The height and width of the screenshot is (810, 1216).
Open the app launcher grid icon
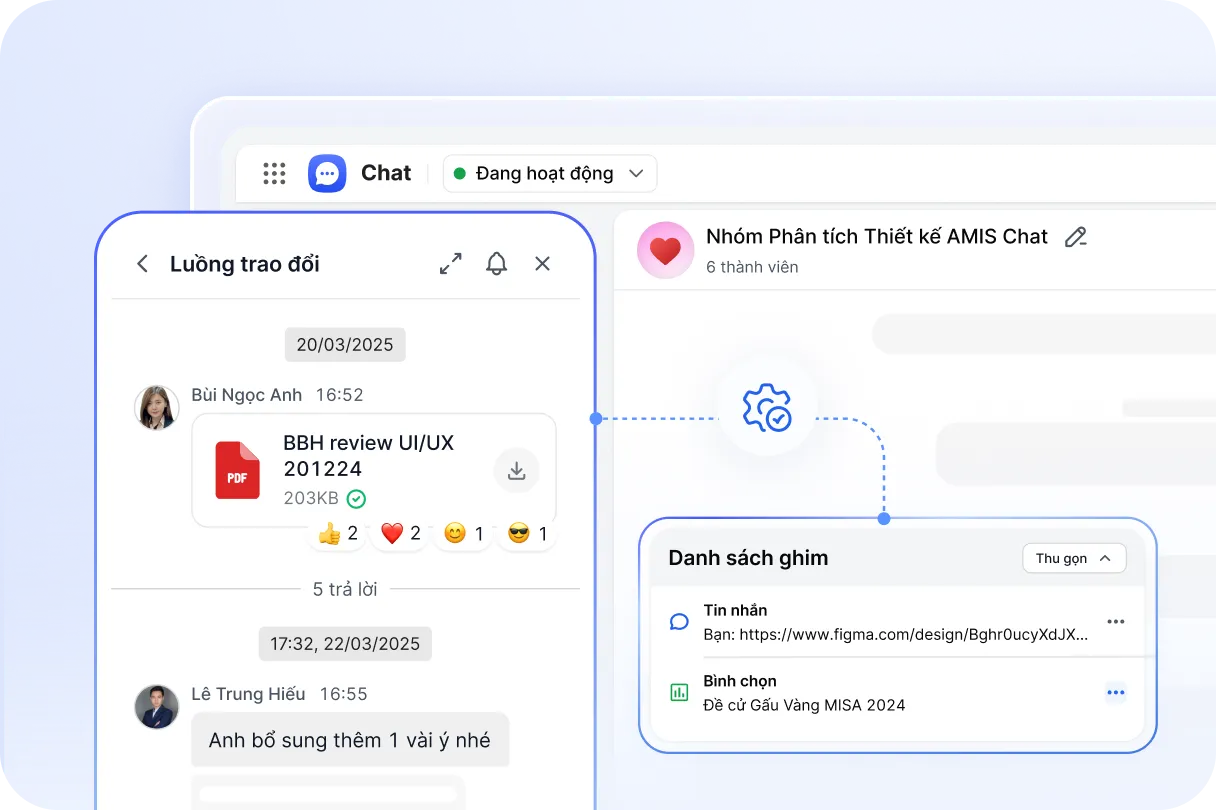[274, 174]
